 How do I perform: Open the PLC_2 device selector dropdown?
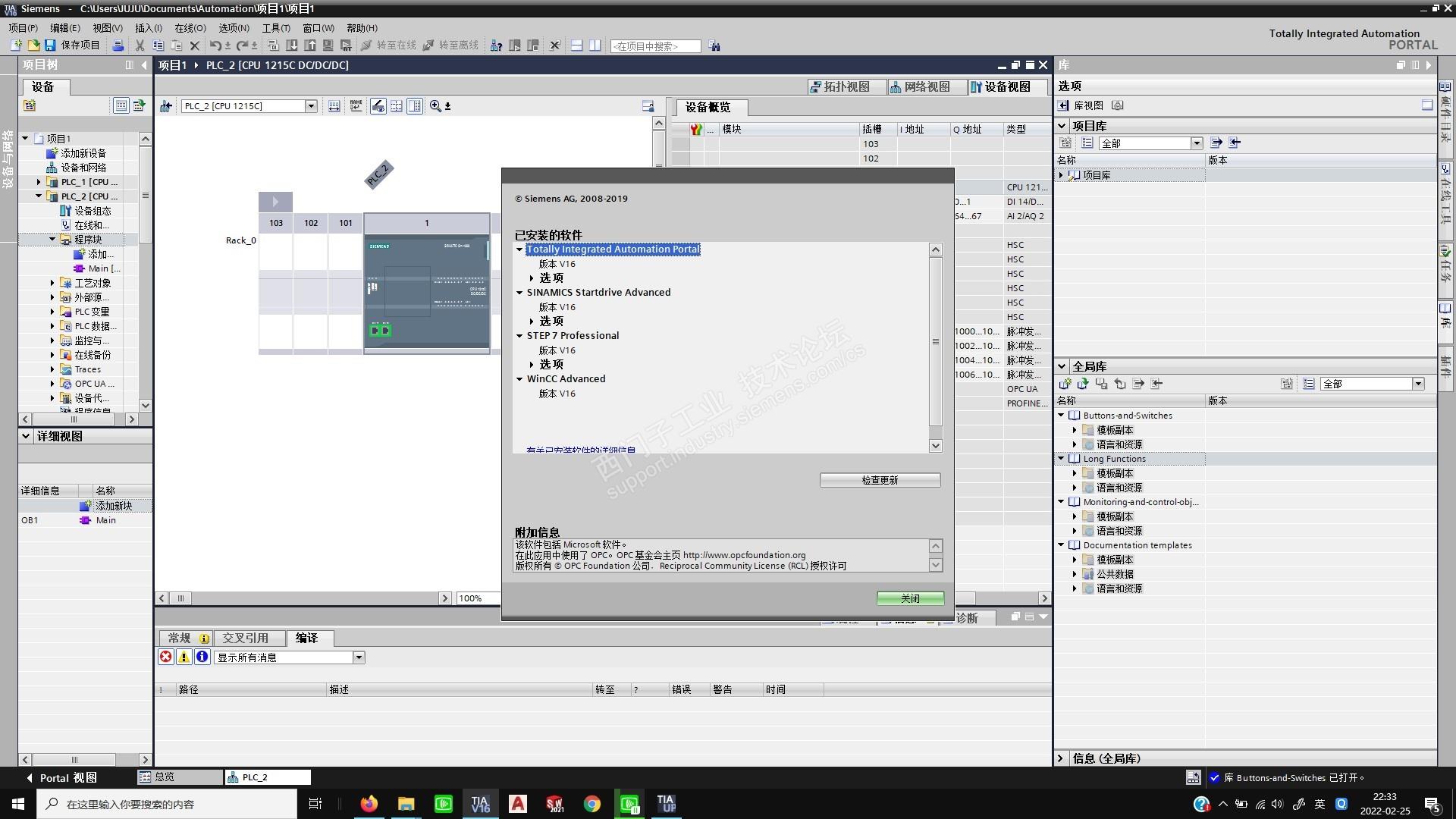pyautogui.click(x=310, y=106)
